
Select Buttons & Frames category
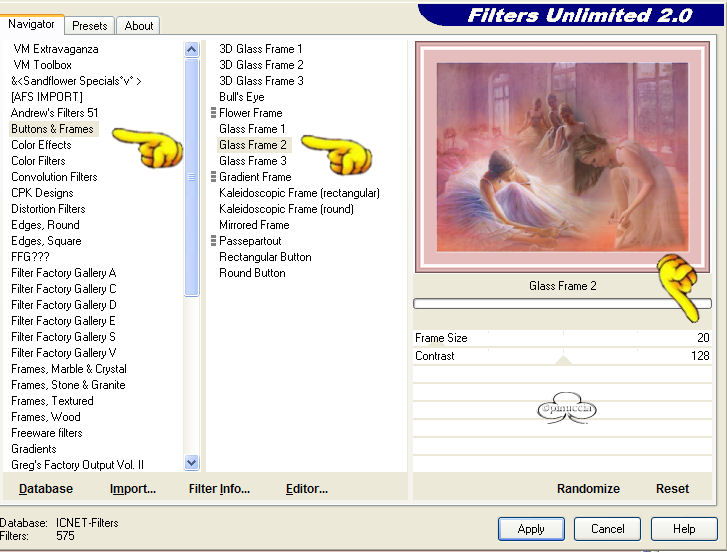point(52,129)
